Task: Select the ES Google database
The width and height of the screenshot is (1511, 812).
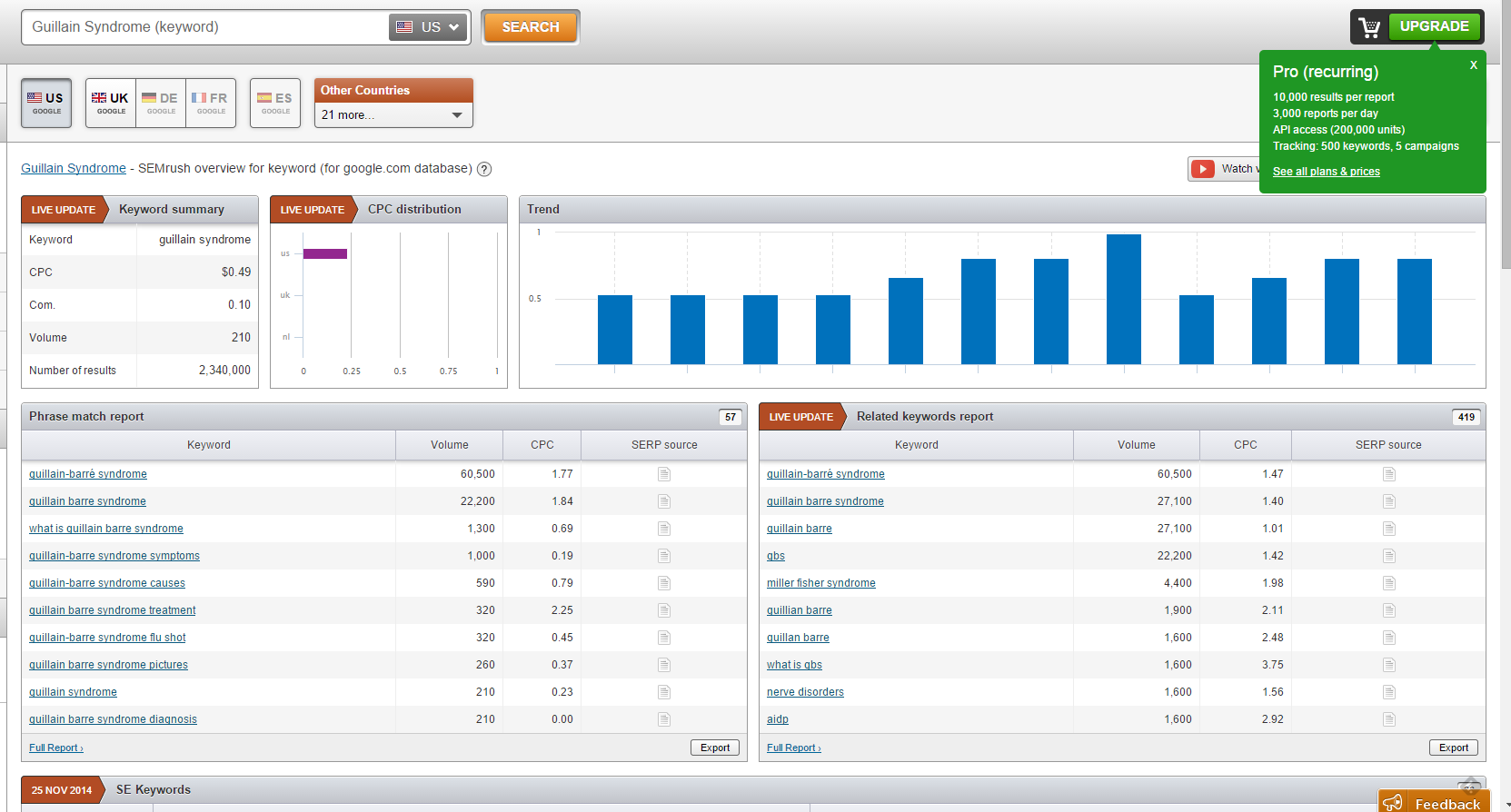Action: 275,103
